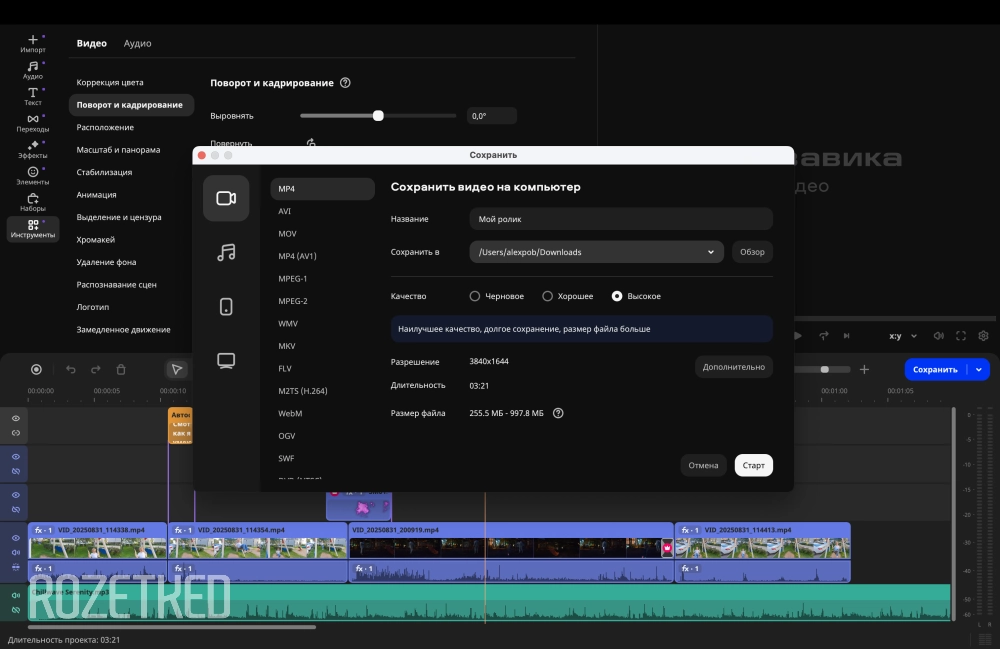Open the Effects panel icon
Image resolution: width=1000 pixels, height=649 pixels.
[33, 150]
